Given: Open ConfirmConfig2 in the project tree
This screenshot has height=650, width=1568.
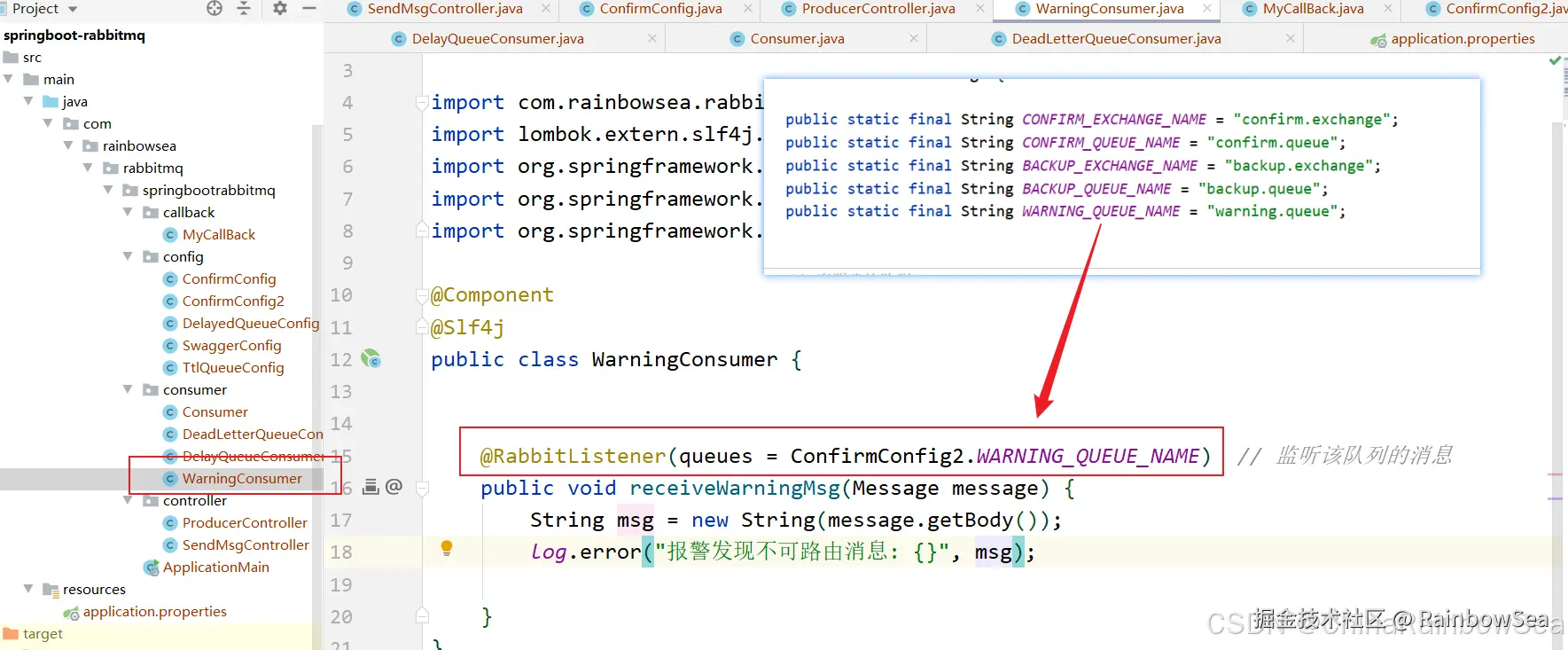Looking at the screenshot, I should pyautogui.click(x=233, y=301).
